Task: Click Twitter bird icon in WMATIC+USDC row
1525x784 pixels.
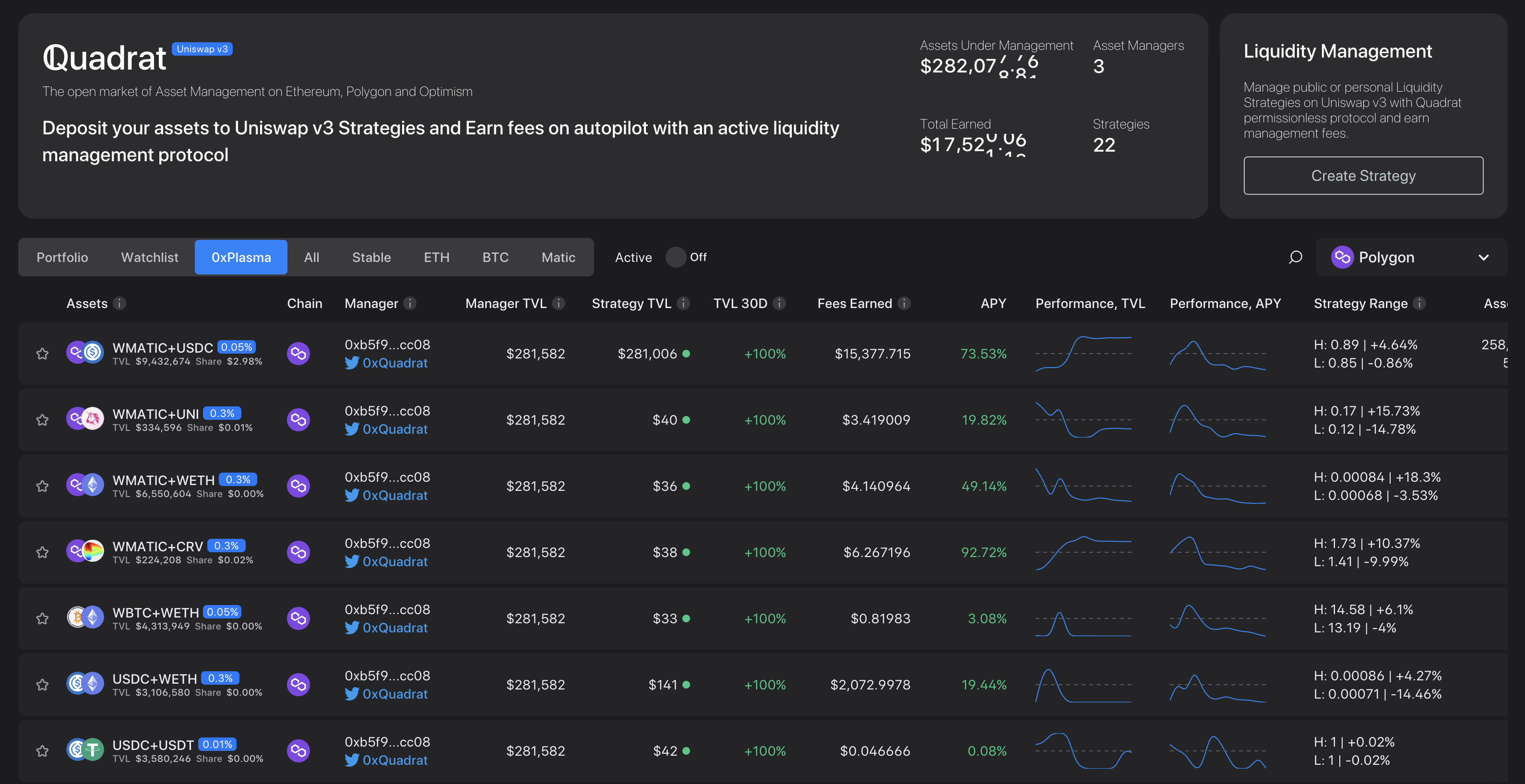Action: (352, 363)
